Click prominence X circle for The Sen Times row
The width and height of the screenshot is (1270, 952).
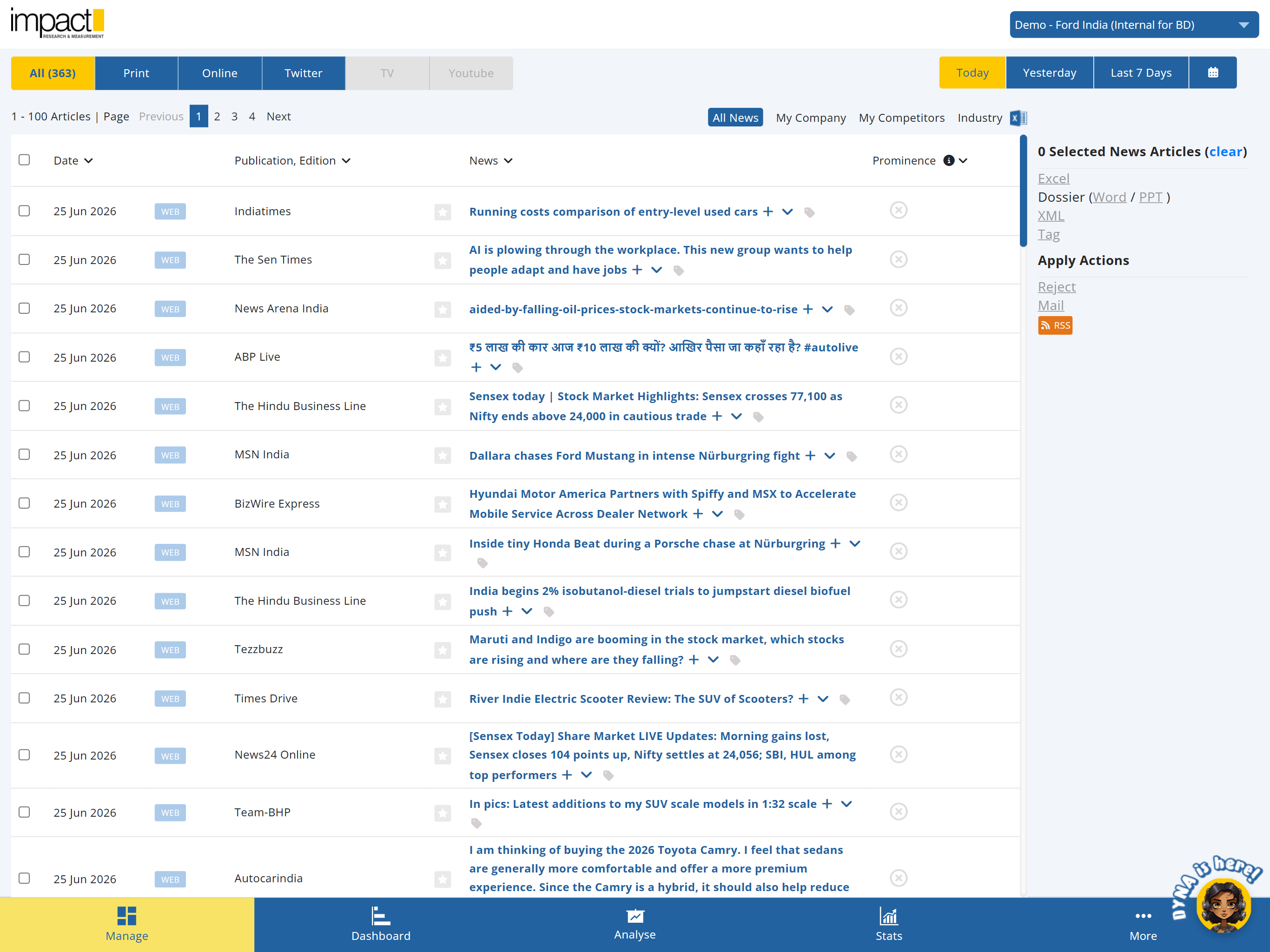coord(899,259)
